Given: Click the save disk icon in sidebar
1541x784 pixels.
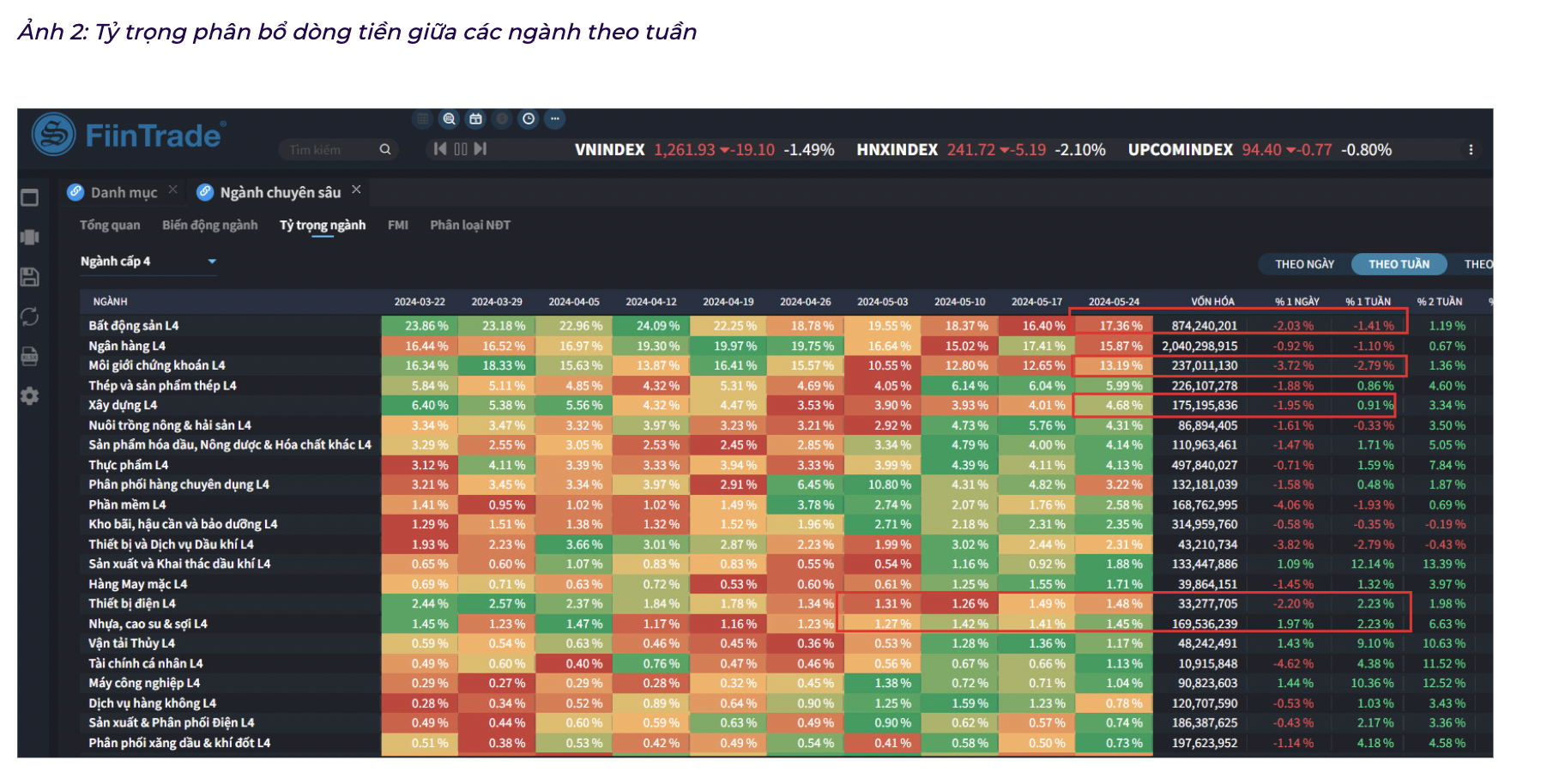Looking at the screenshot, I should point(30,277).
